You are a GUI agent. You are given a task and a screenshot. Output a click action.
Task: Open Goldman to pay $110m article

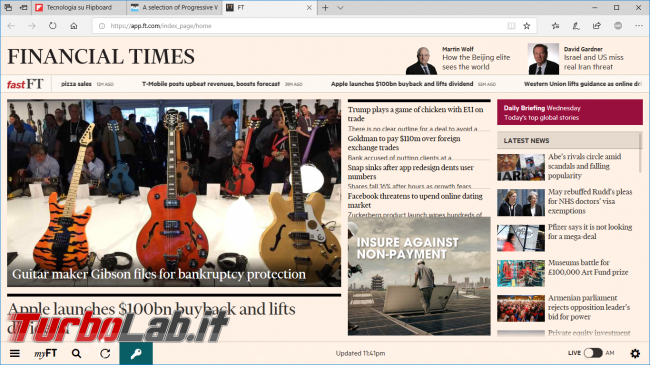404,143
